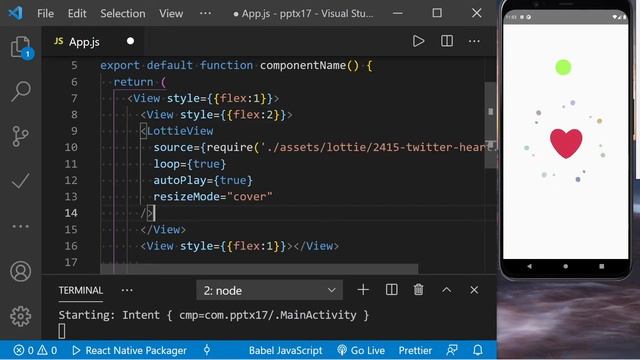Maximize the VS Code window
Viewport: 640px width, 360px height.
point(437,13)
